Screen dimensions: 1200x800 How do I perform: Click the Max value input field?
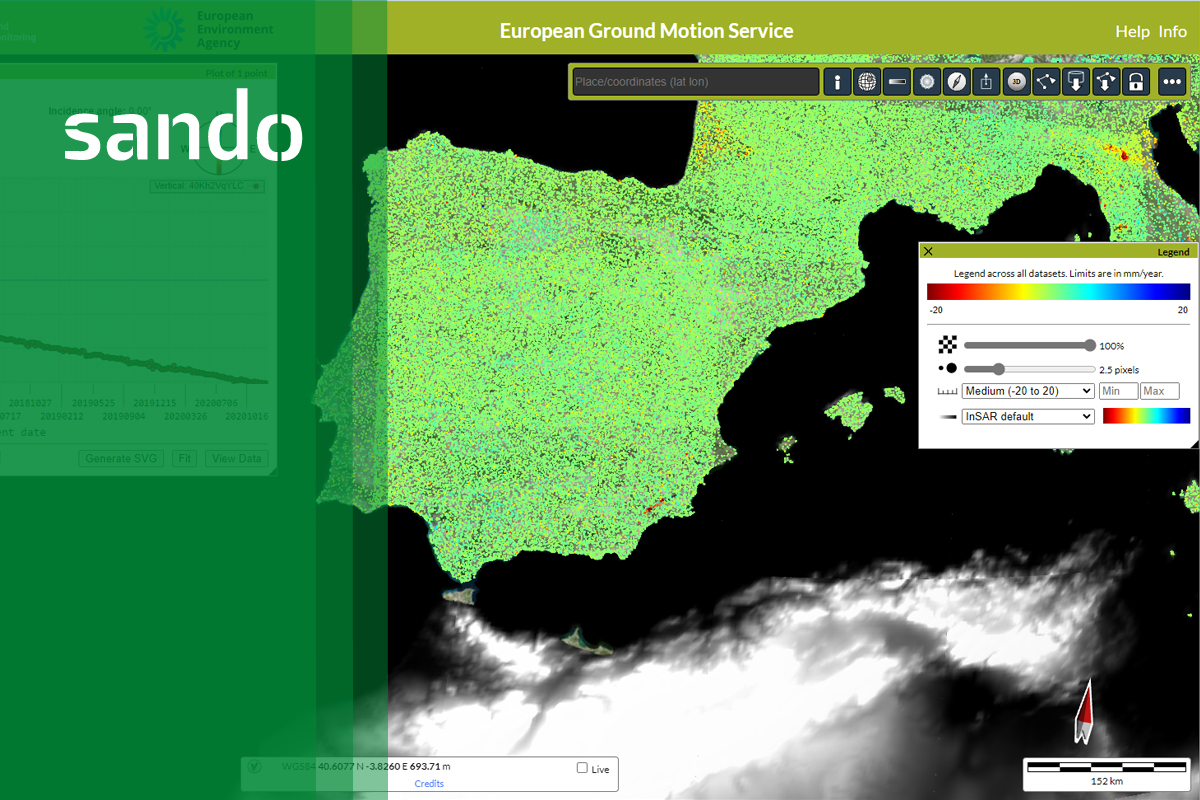(1160, 391)
